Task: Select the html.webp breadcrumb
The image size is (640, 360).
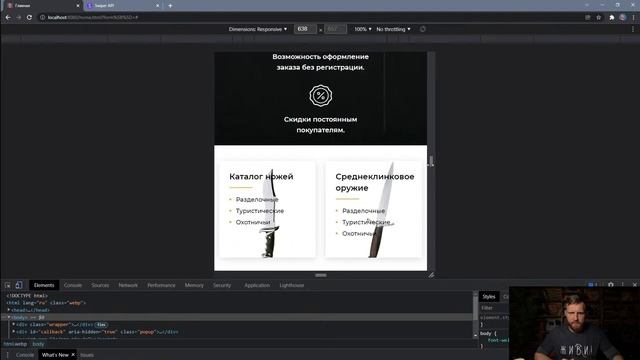Action: [15, 344]
